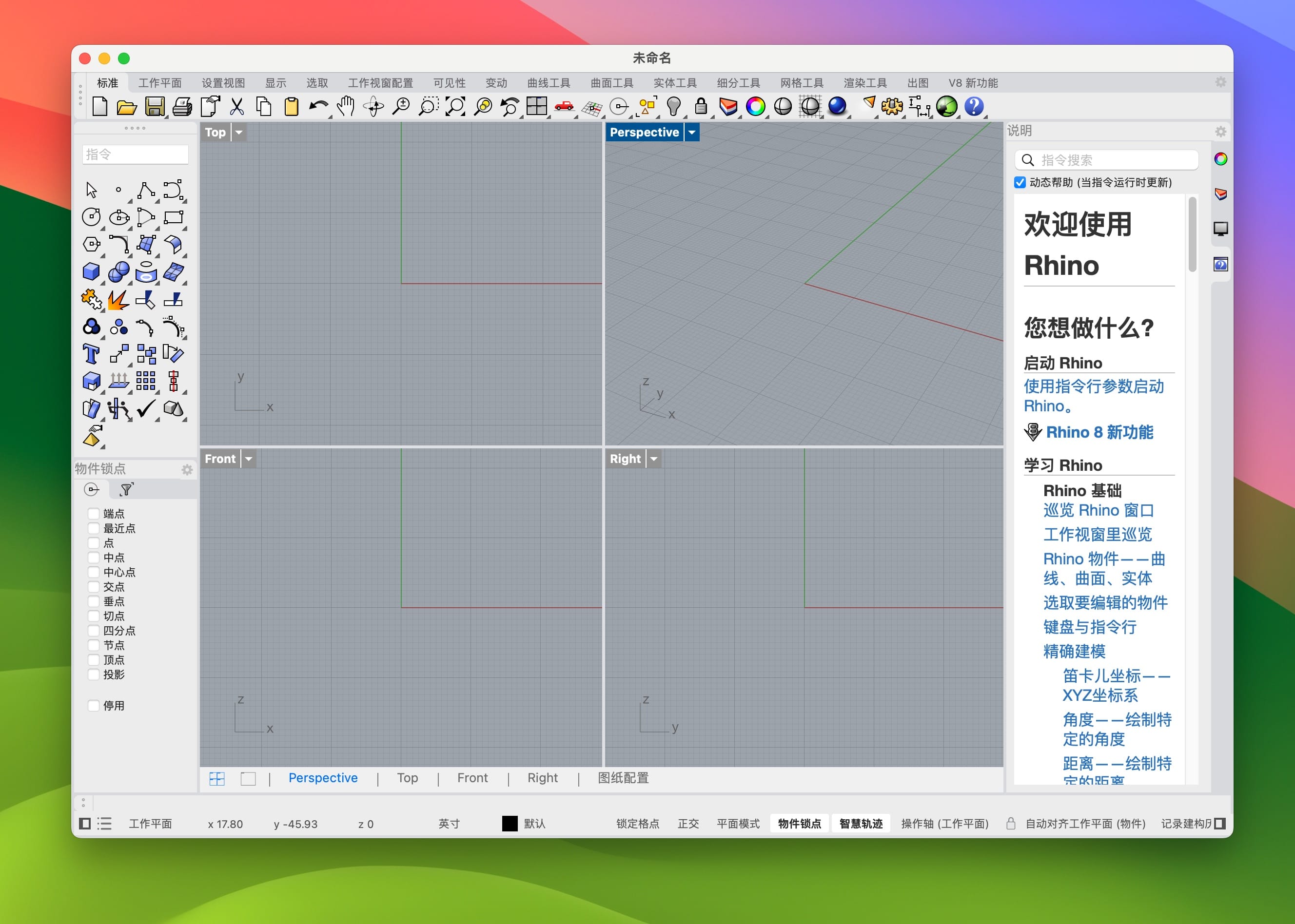Switch to the 曲线工具 toolbar tab
Viewport: 1295px width, 924px height.
pyautogui.click(x=548, y=83)
